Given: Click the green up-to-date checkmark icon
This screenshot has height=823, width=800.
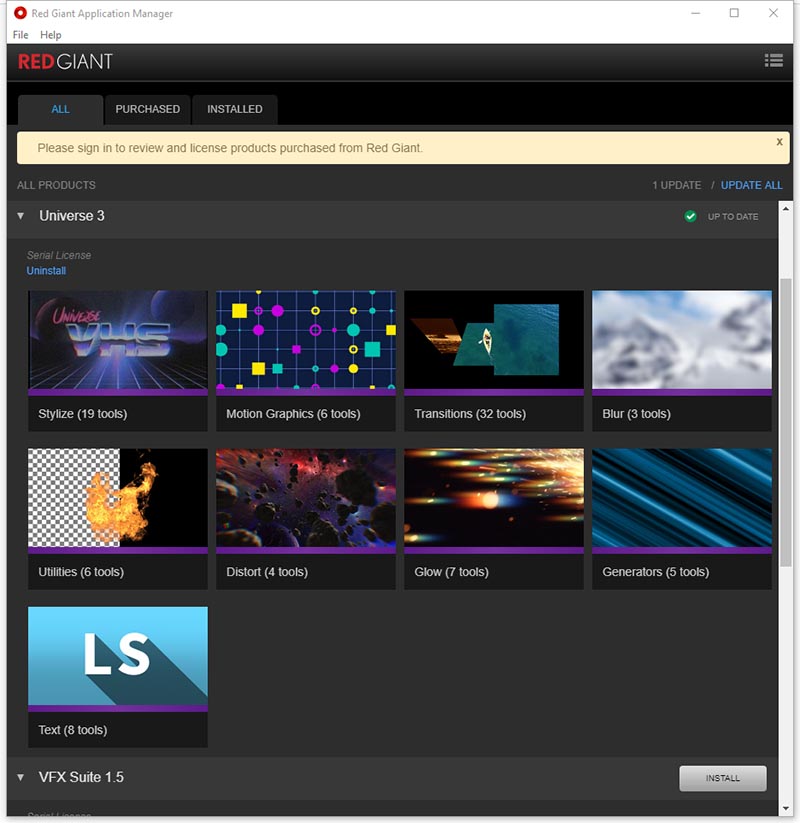Looking at the screenshot, I should (x=690, y=216).
